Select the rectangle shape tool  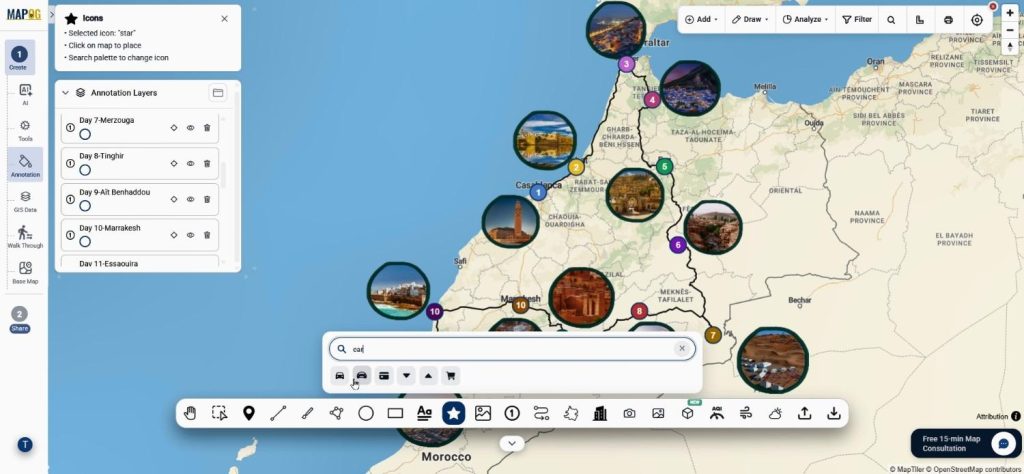tap(395, 413)
